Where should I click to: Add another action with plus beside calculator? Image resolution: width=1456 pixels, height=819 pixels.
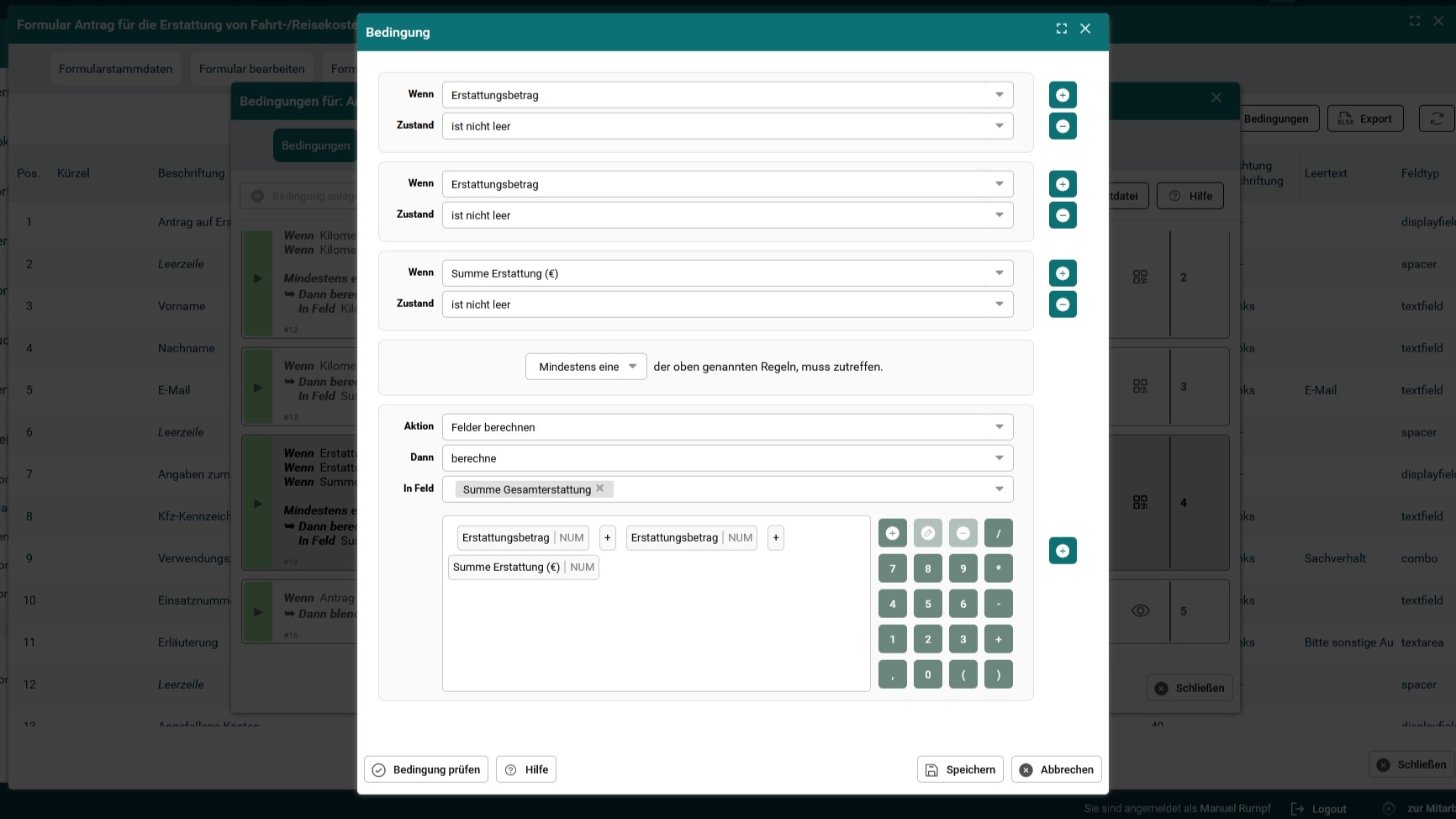click(1063, 551)
